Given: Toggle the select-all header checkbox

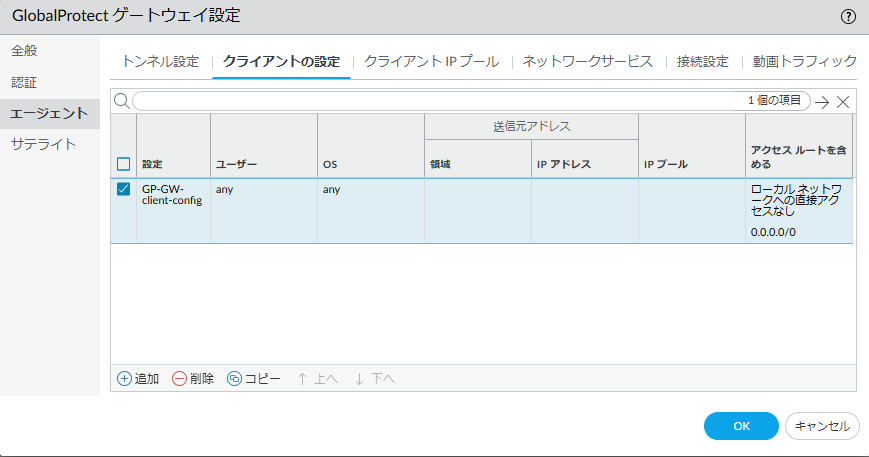Looking at the screenshot, I should (124, 164).
